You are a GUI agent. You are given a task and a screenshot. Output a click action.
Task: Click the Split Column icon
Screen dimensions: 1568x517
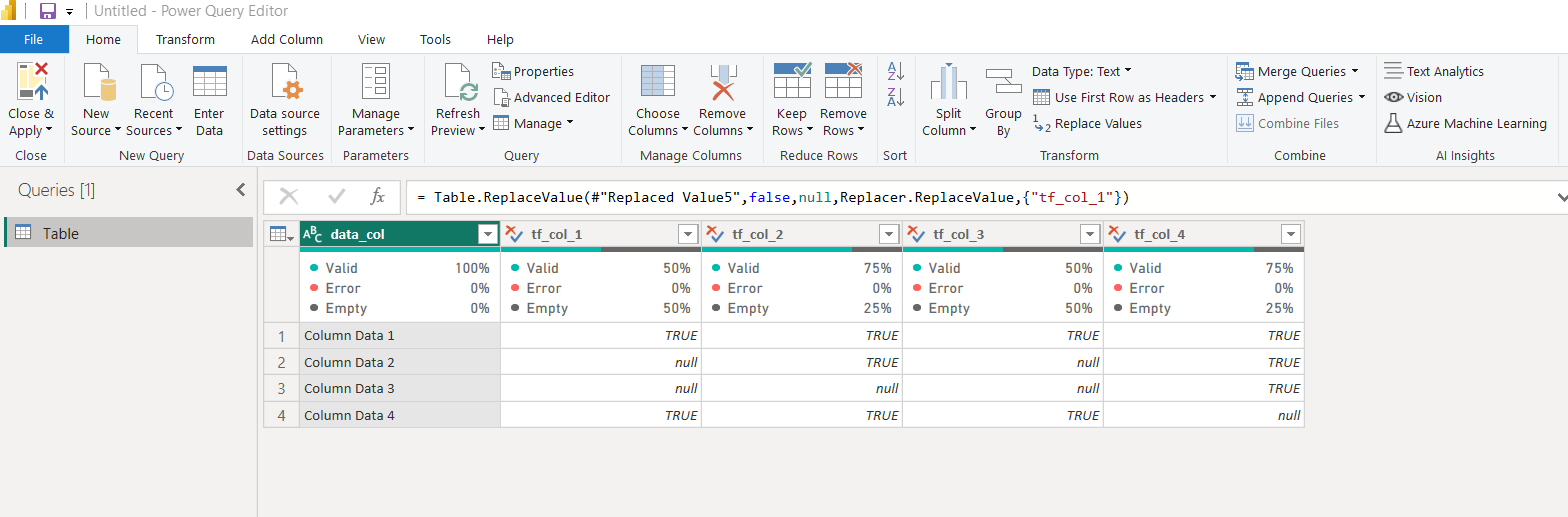click(948, 81)
